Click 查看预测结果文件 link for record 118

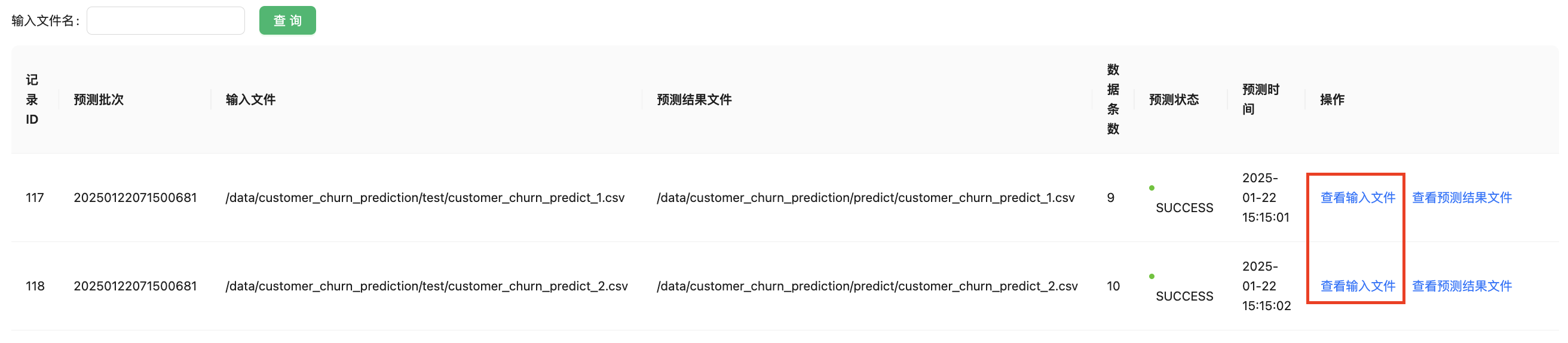[1462, 286]
